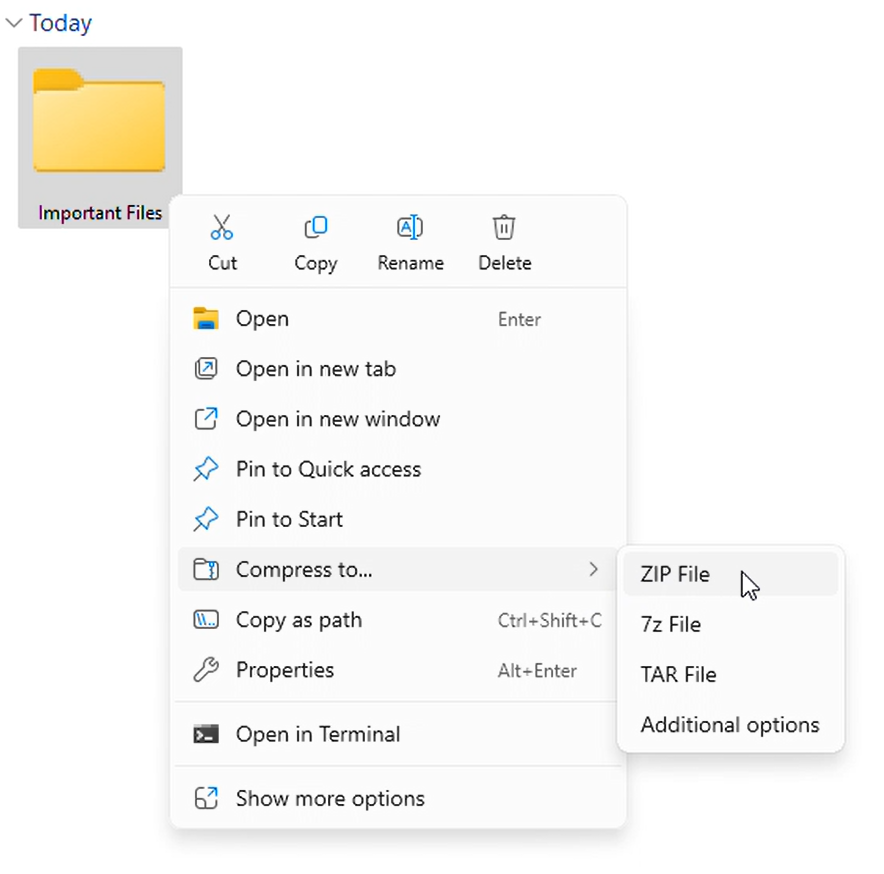
Task: Click the Today group header text
Action: (x=60, y=23)
